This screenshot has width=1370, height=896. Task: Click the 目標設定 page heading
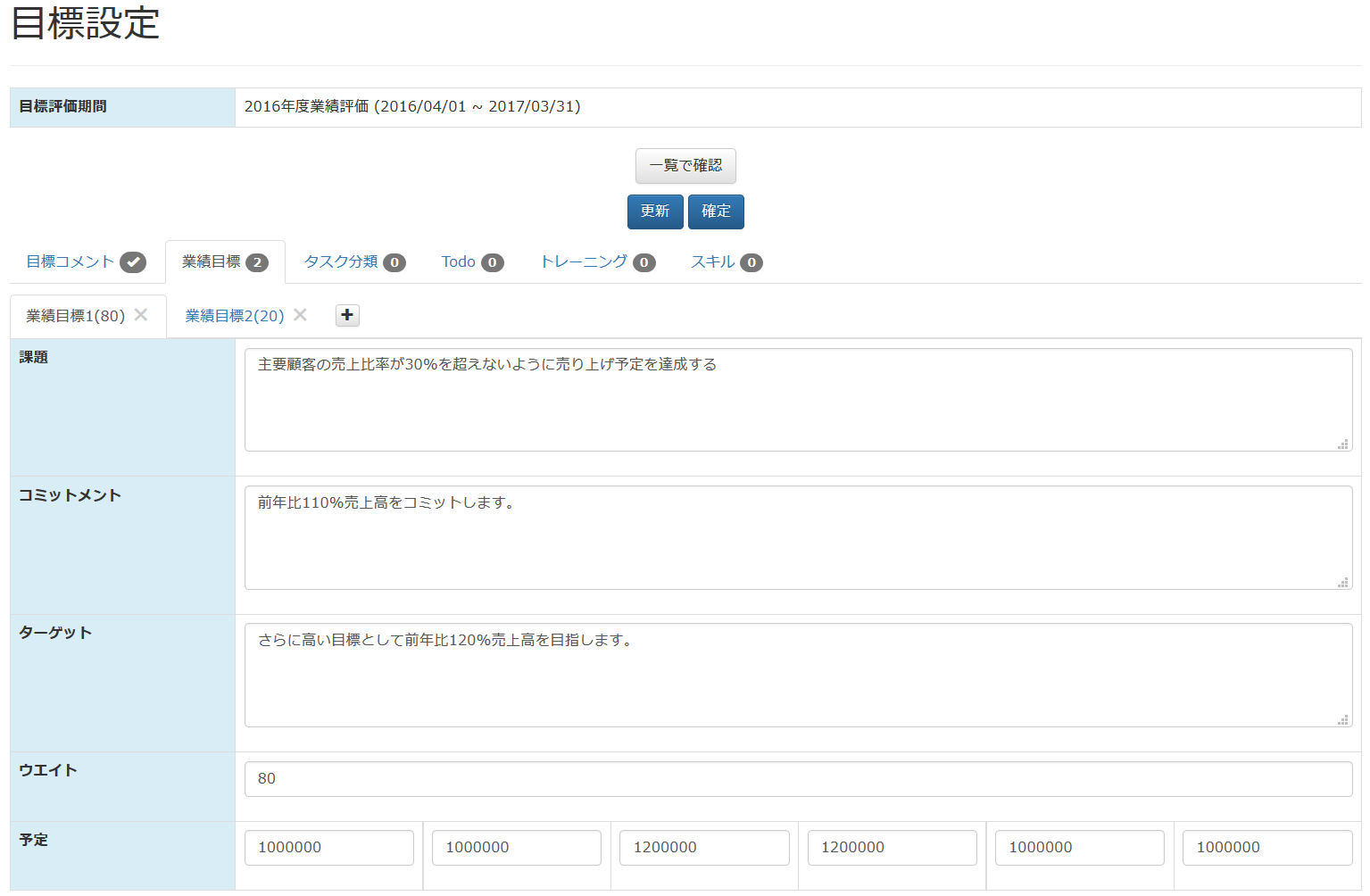(86, 24)
